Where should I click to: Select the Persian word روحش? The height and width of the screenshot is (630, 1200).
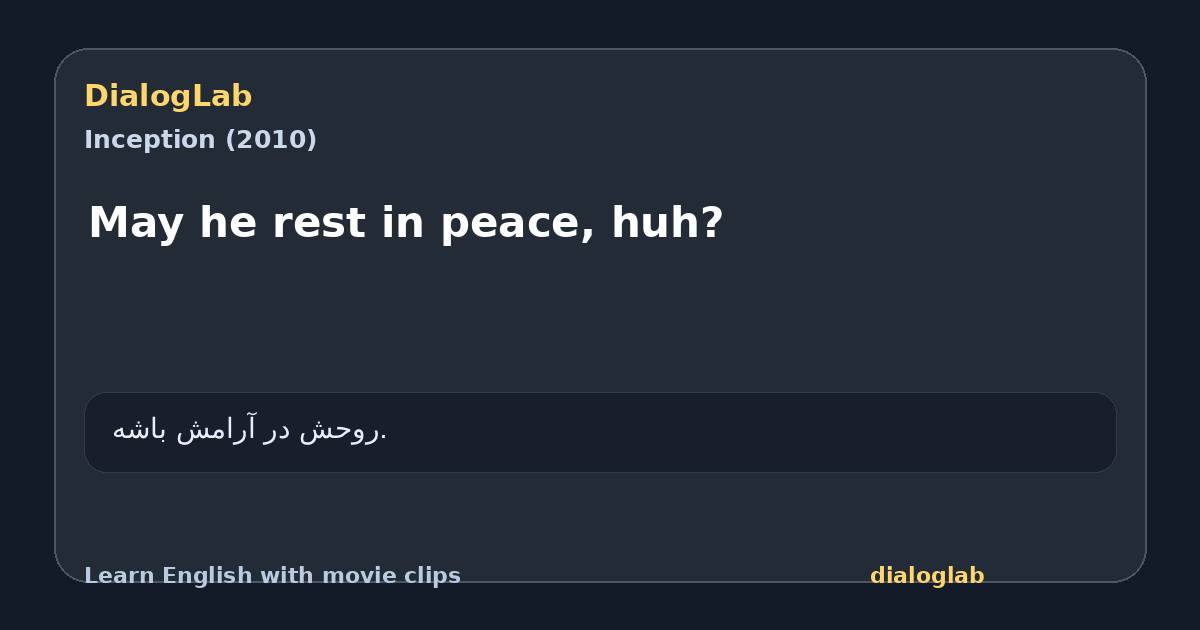(x=341, y=431)
